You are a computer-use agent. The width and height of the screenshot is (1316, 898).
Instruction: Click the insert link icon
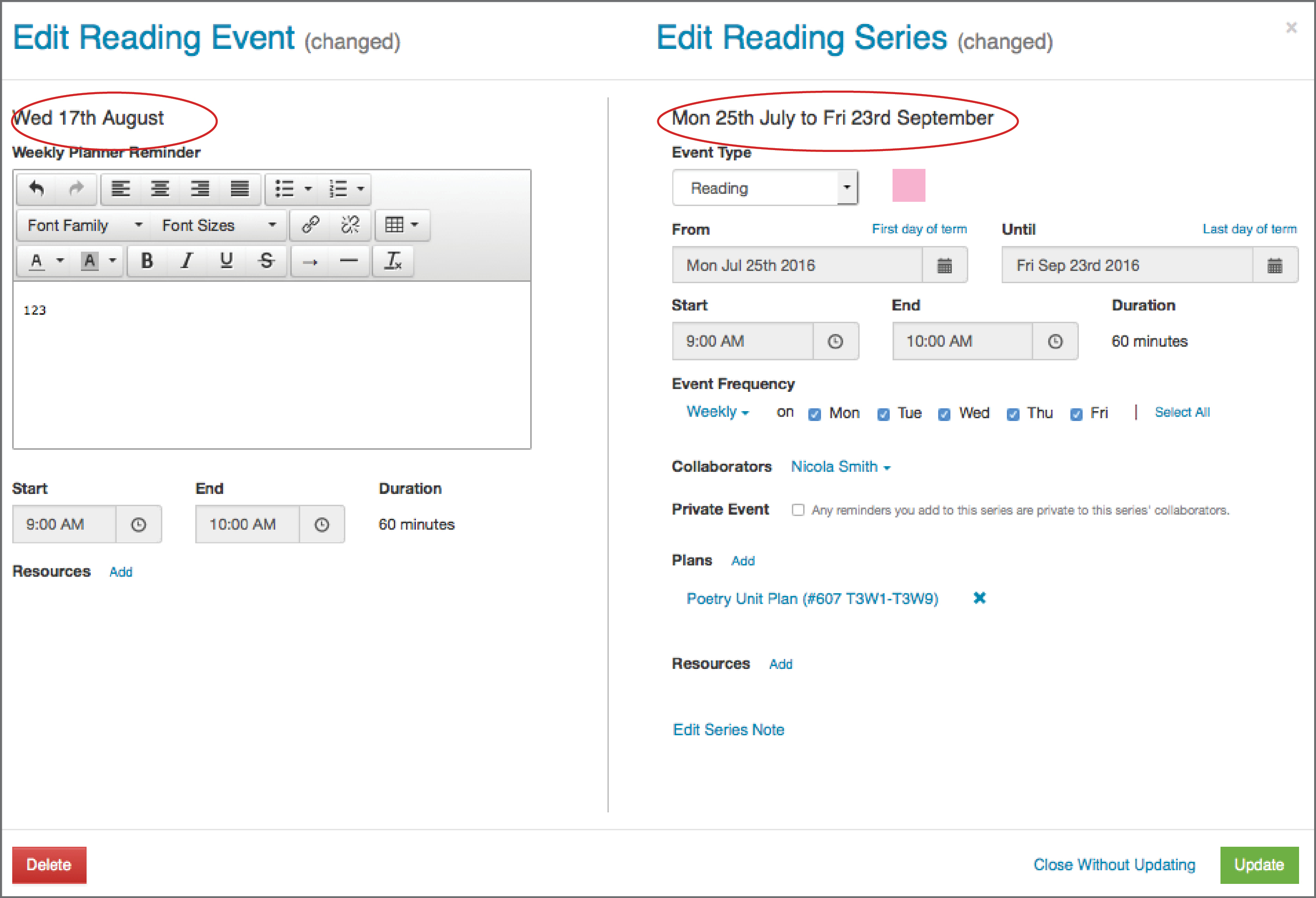311,225
